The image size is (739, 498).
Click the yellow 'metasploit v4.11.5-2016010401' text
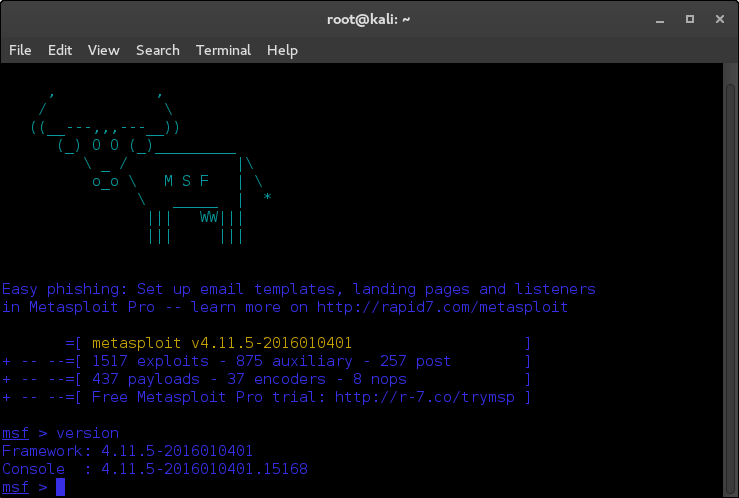222,343
